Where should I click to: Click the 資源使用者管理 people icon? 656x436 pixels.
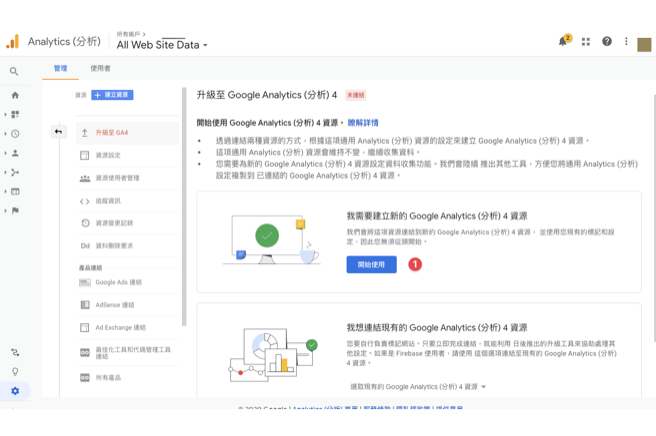click(x=85, y=178)
